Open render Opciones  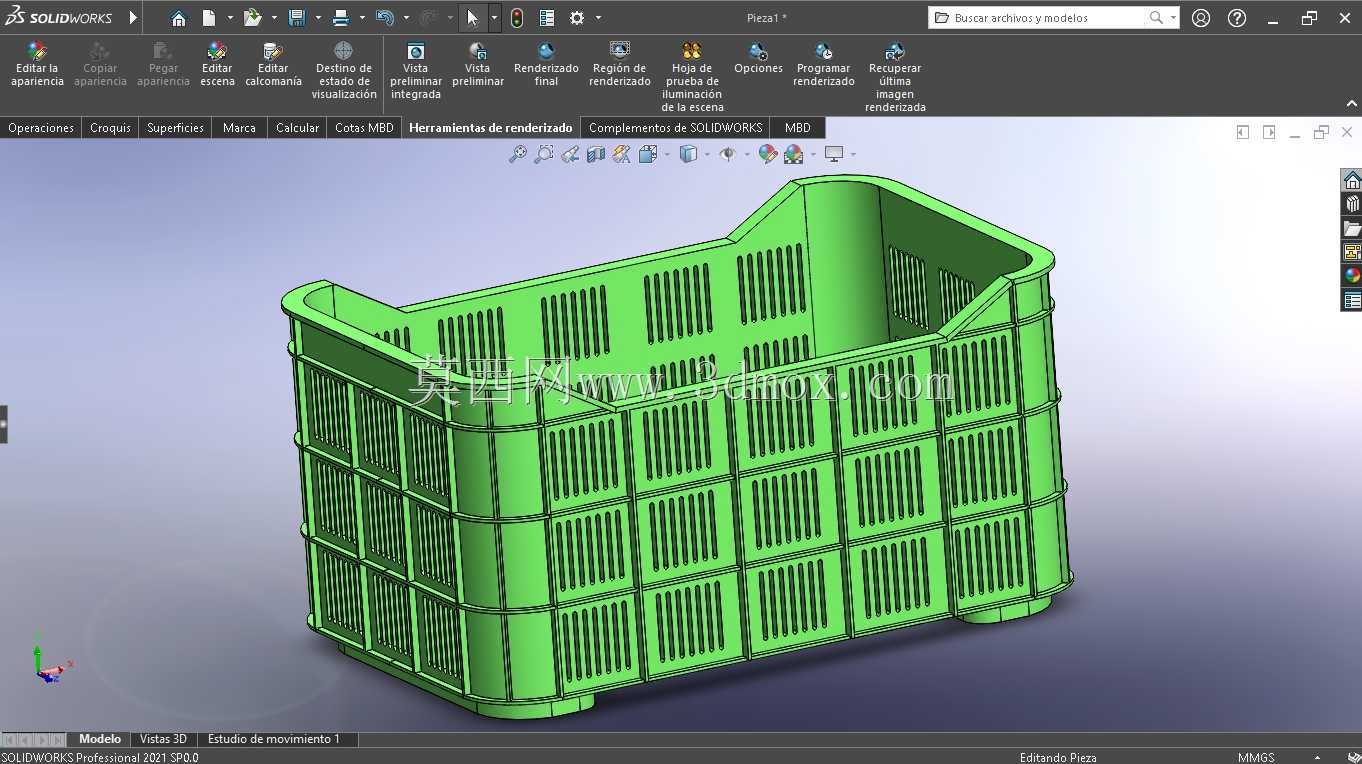click(x=758, y=58)
